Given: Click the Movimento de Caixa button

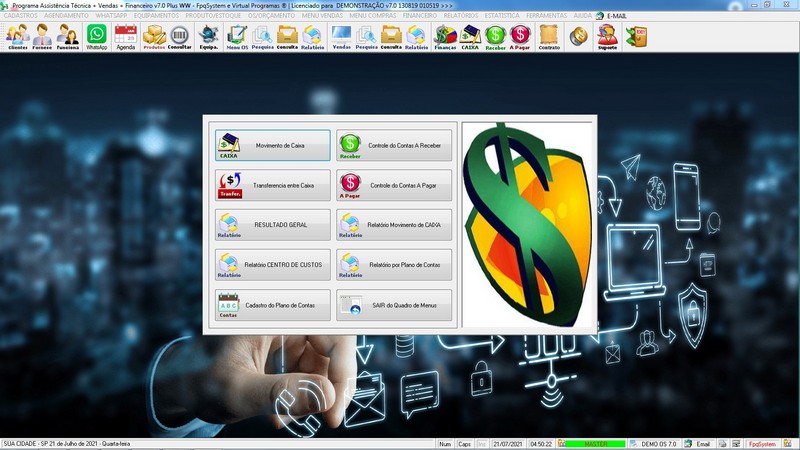Looking at the screenshot, I should coord(272,145).
